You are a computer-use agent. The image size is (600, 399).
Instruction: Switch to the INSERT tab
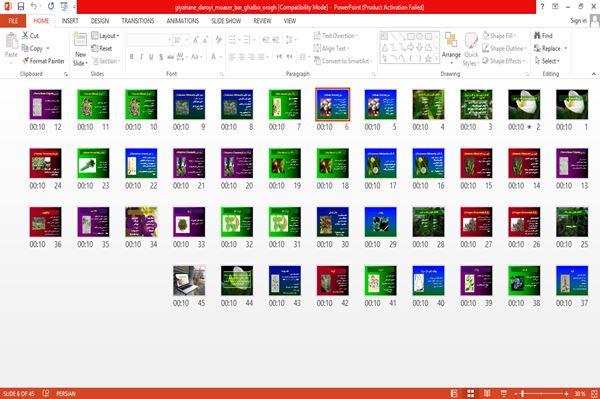70,21
